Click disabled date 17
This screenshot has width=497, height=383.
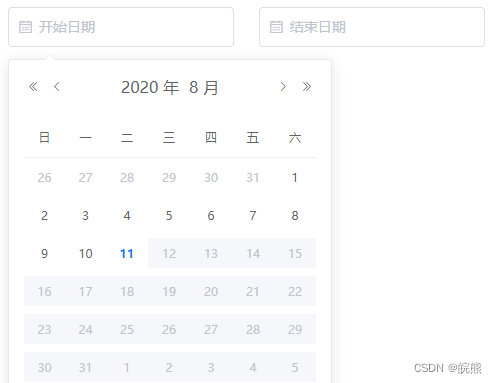86,292
